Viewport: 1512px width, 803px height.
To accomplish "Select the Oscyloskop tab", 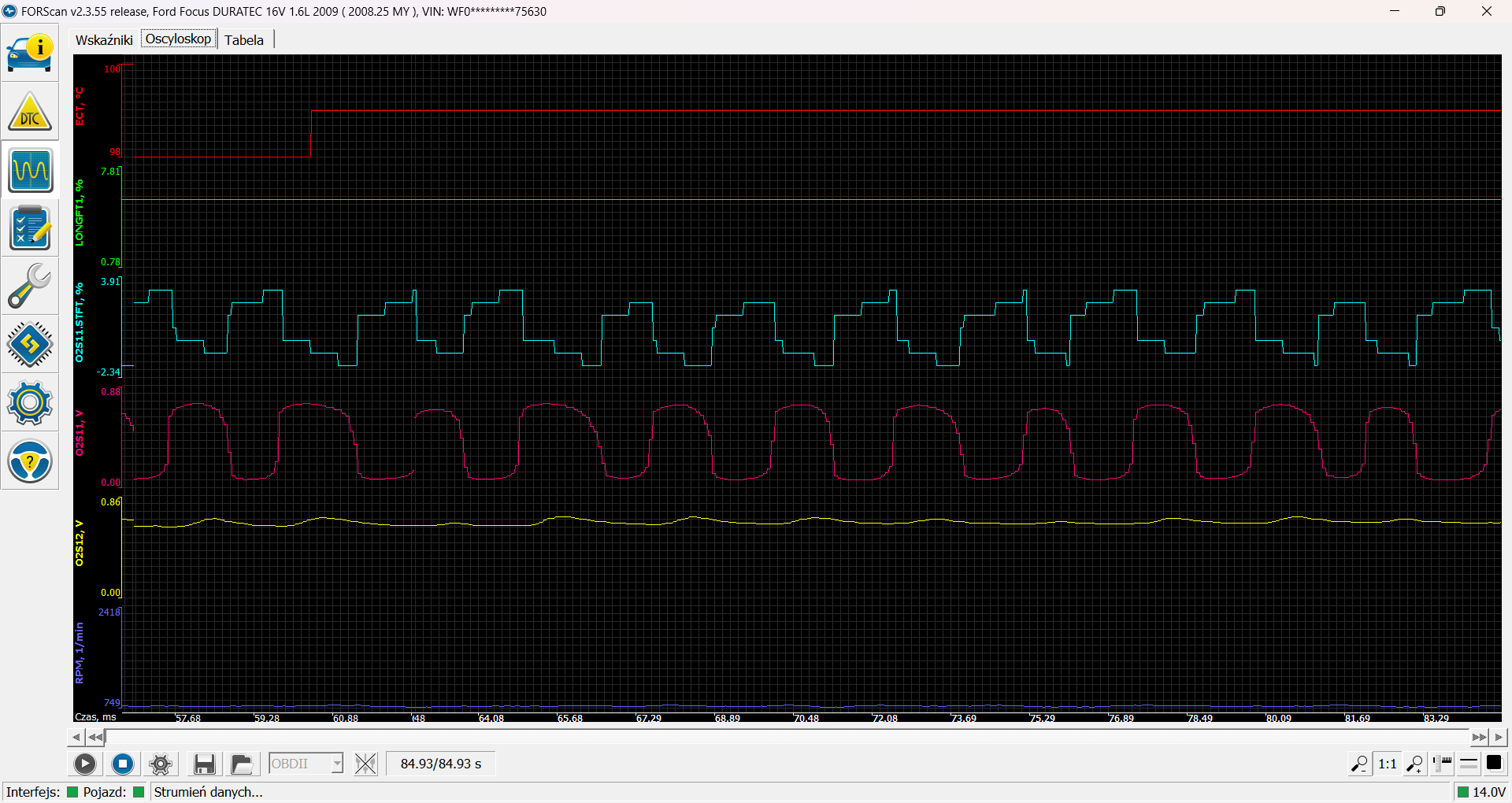I will (x=179, y=39).
